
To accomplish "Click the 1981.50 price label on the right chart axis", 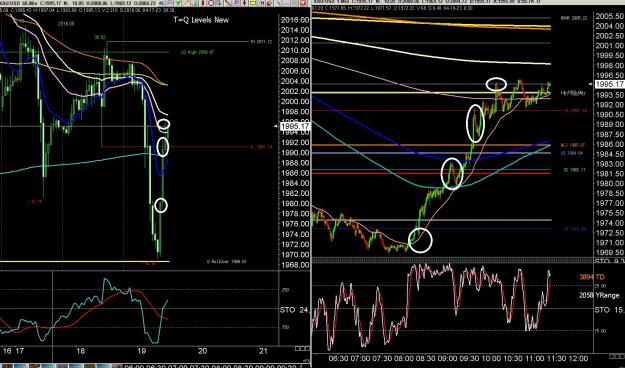I will pyautogui.click(x=609, y=174).
